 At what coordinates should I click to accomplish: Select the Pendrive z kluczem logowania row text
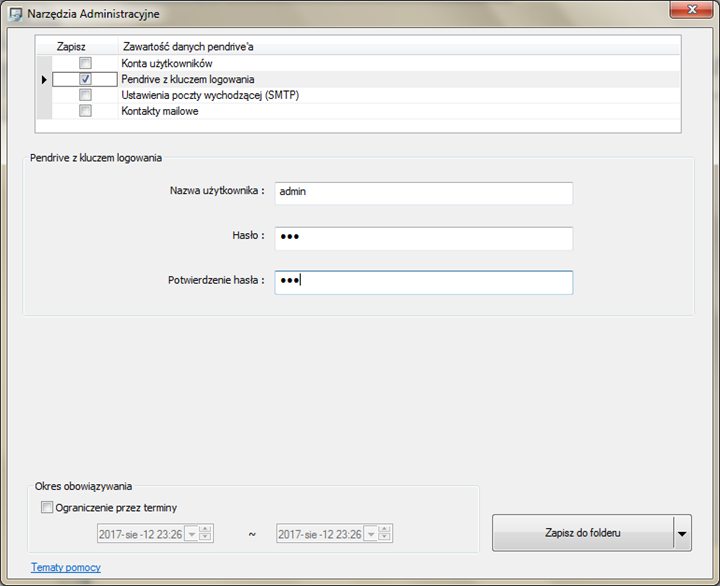click(188, 79)
